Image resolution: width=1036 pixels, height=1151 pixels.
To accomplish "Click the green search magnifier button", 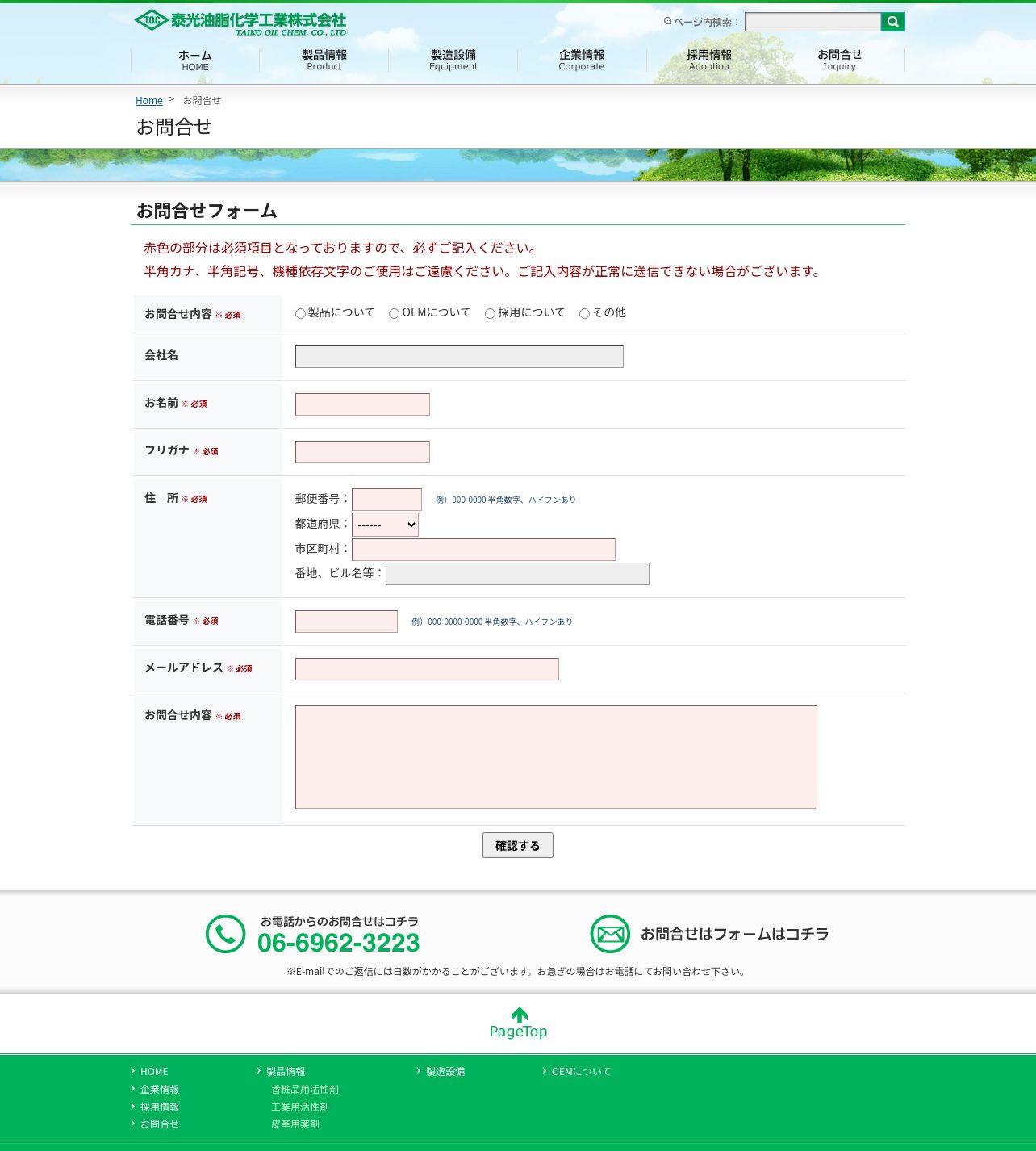I will [893, 22].
